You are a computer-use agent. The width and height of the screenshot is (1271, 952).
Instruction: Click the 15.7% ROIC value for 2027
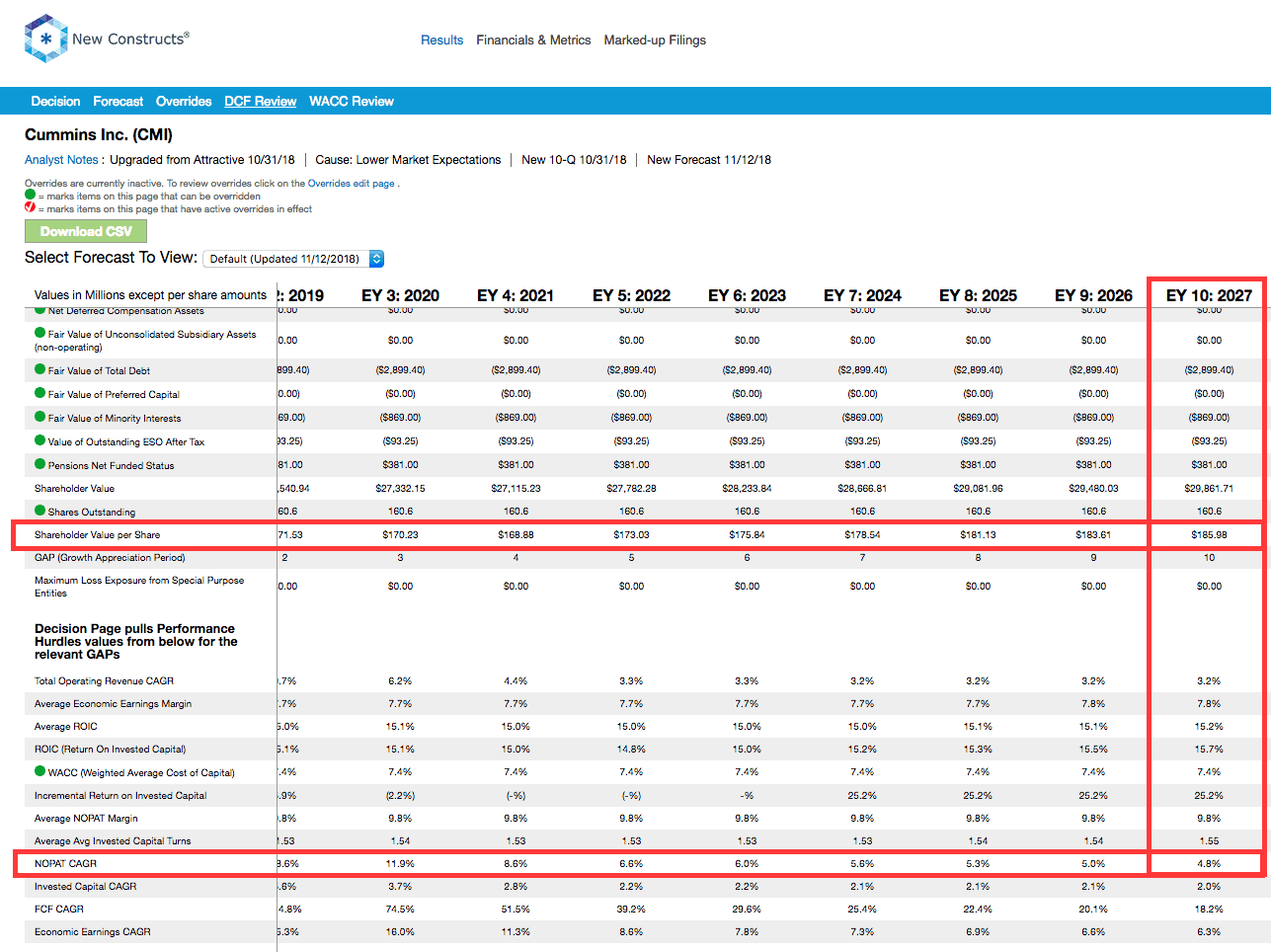tap(1209, 749)
